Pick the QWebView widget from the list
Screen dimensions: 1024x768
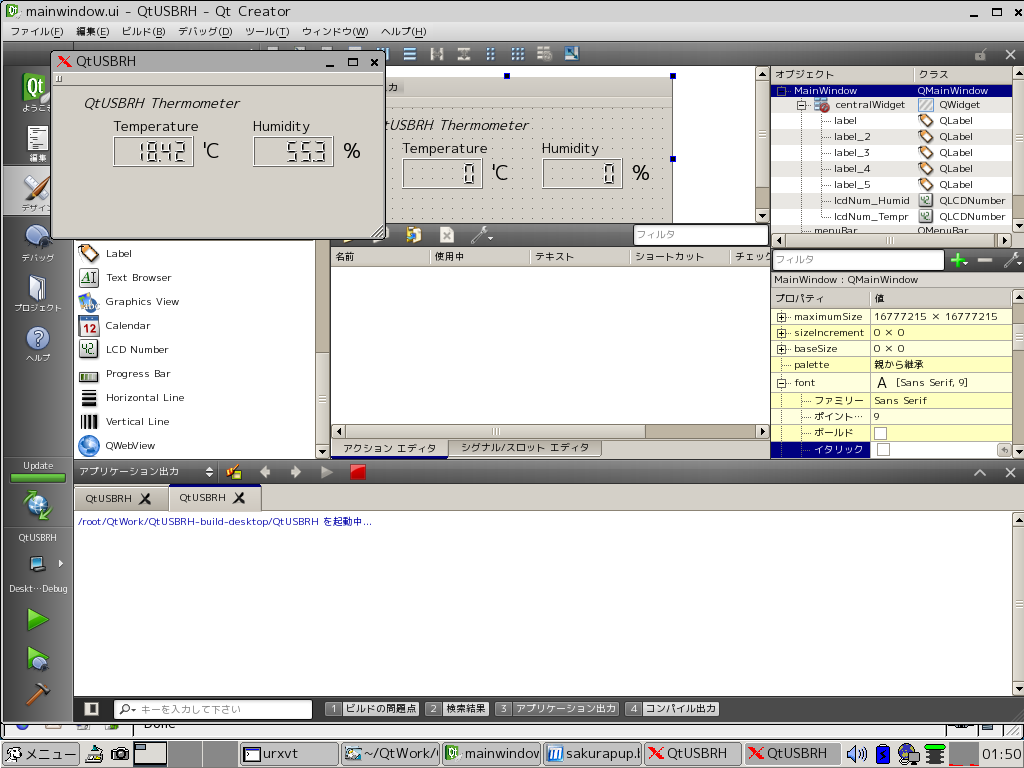click(x=130, y=446)
